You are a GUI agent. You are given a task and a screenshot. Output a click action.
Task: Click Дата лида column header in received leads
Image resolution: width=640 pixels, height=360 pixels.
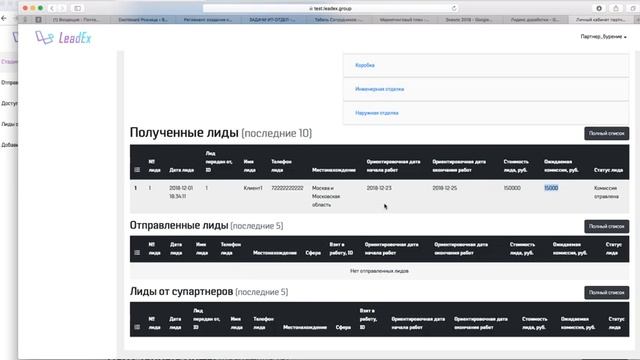[x=182, y=170]
